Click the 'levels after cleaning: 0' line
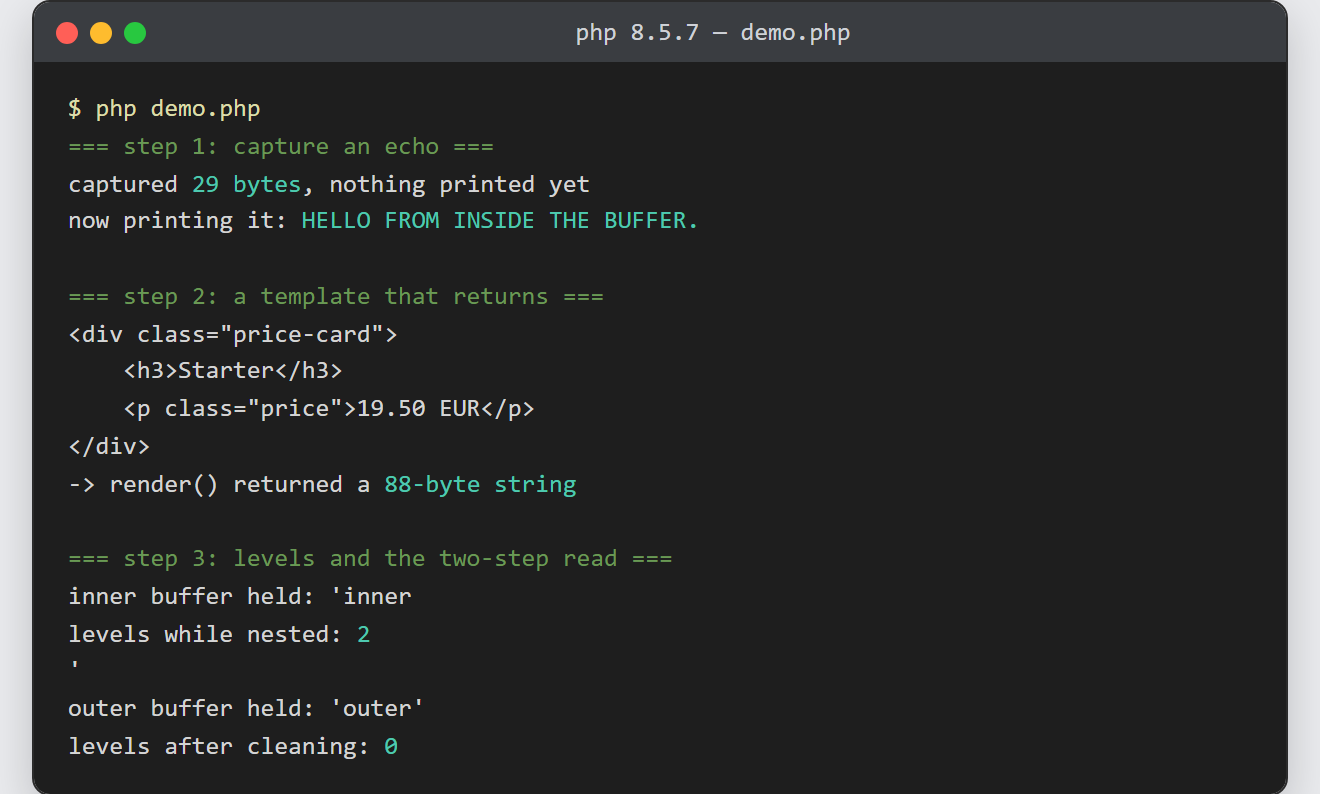1320x794 pixels. coord(233,747)
